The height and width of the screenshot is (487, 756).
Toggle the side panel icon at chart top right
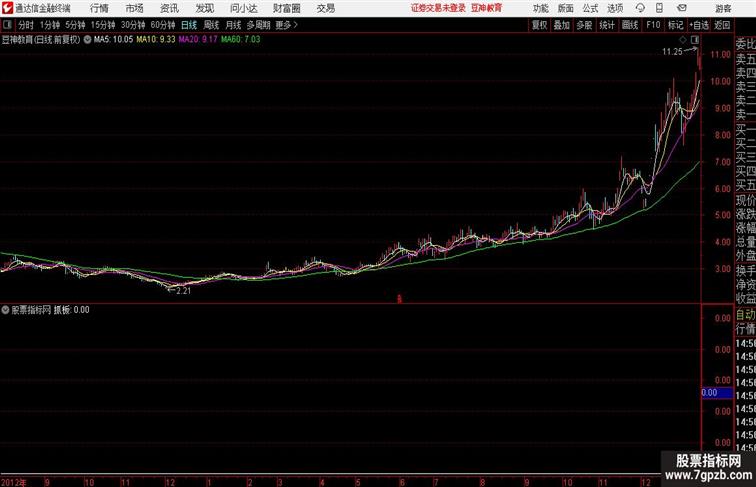[x=695, y=40]
